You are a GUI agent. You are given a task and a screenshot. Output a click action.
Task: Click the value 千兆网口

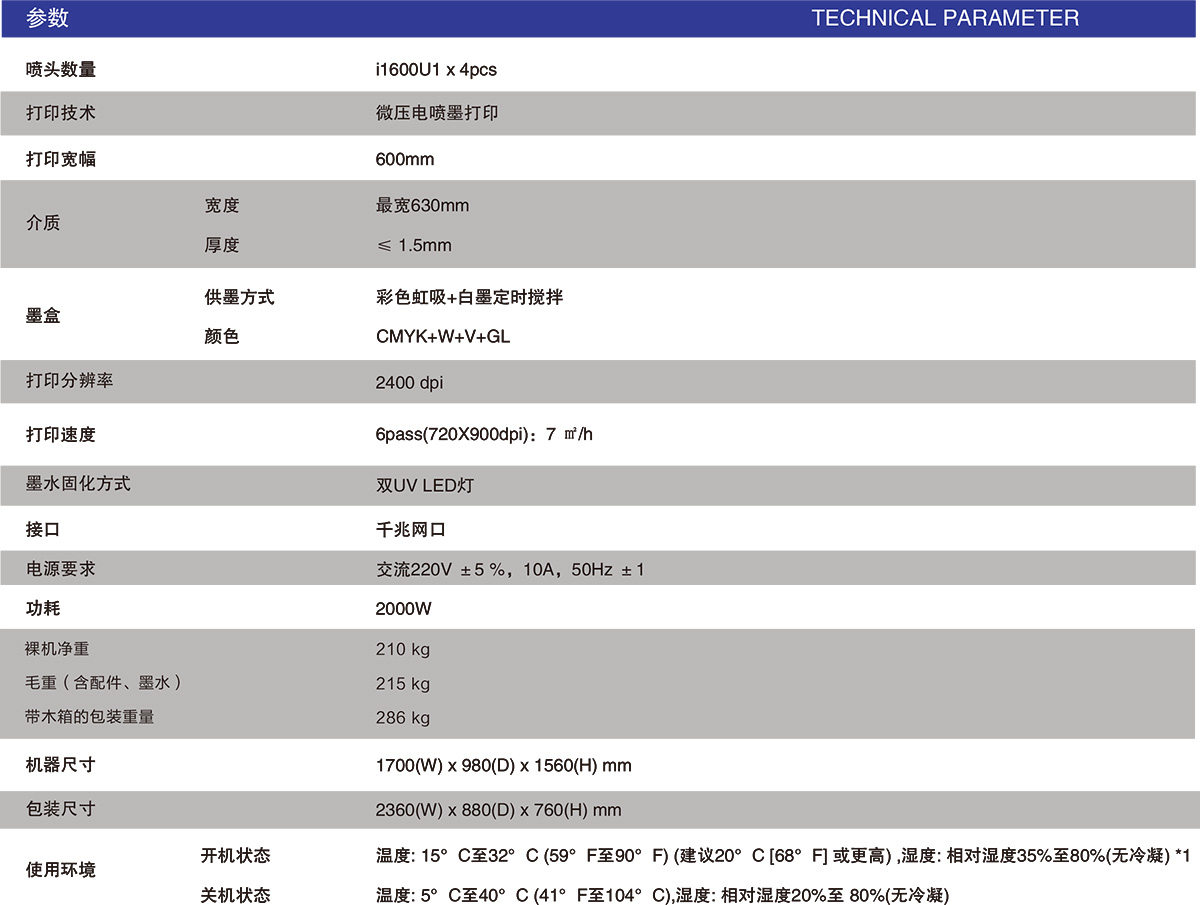pos(410,530)
